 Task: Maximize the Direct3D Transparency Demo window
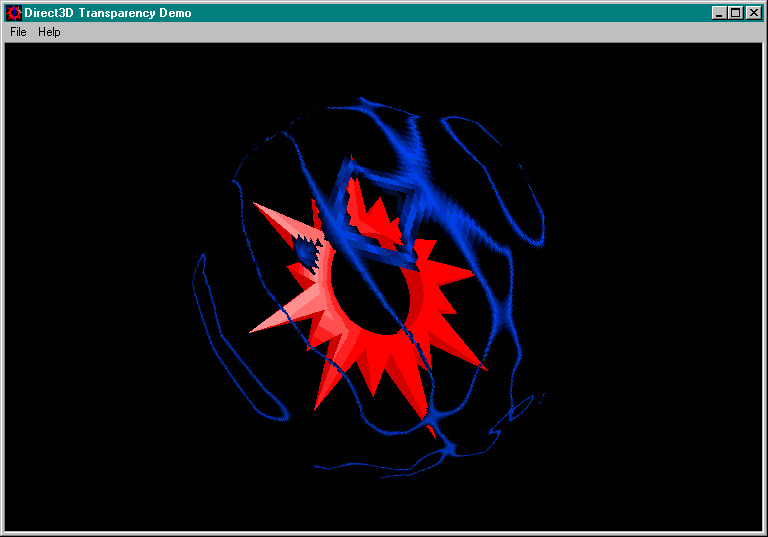point(735,13)
